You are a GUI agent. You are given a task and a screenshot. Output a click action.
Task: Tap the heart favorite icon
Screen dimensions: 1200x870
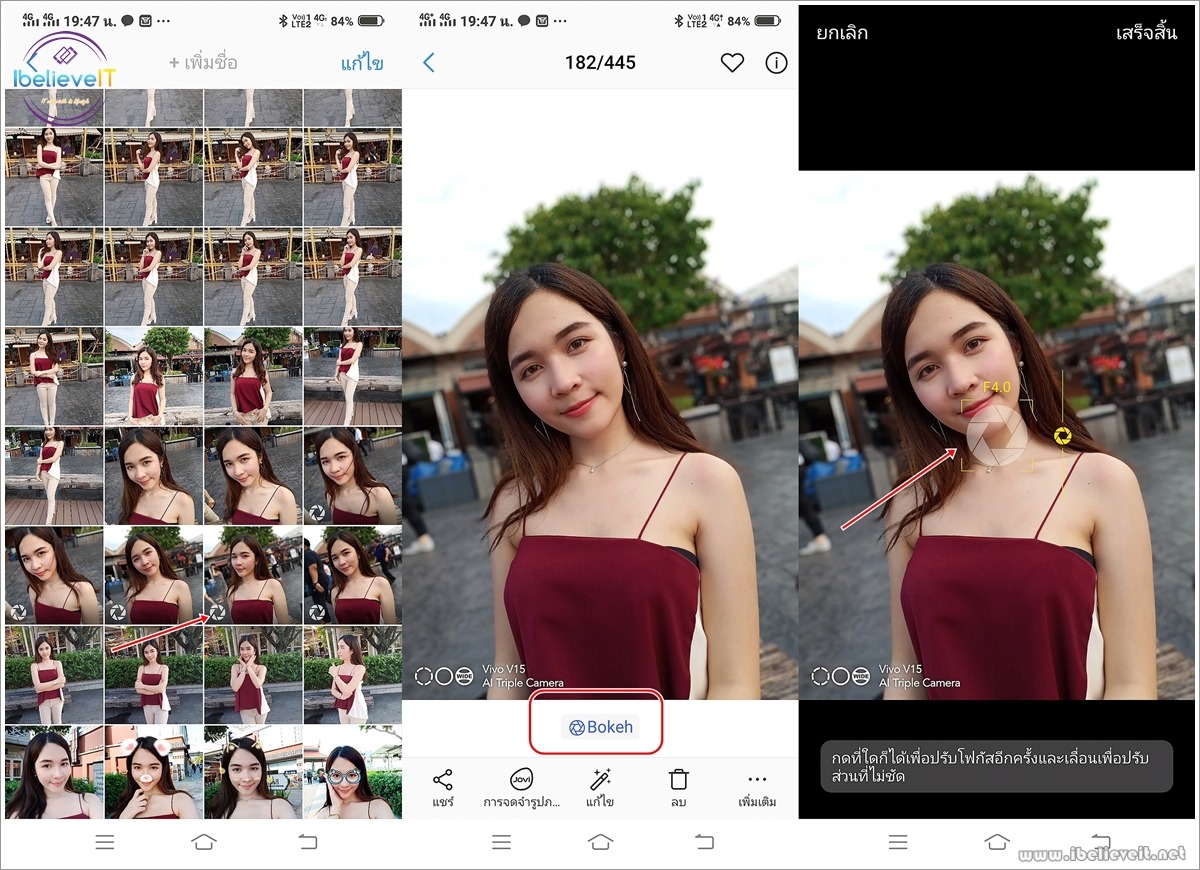coord(732,63)
